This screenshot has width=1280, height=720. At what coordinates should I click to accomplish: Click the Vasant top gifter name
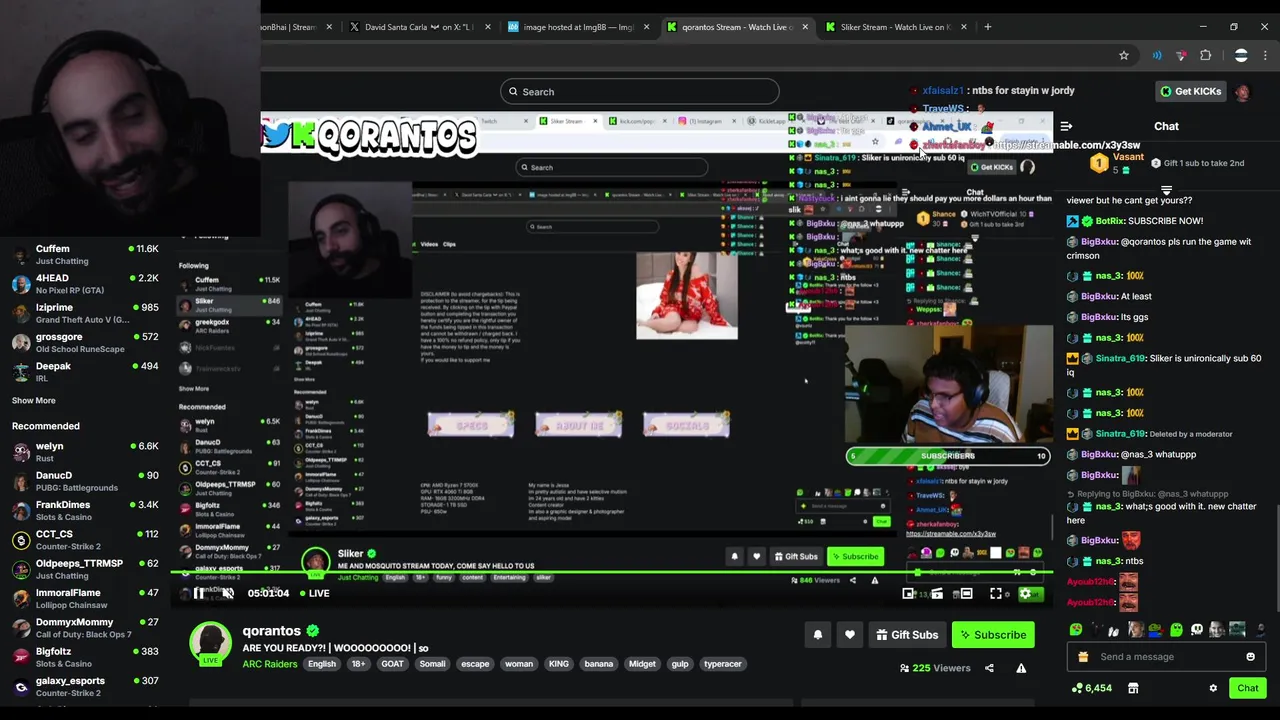(1128, 159)
